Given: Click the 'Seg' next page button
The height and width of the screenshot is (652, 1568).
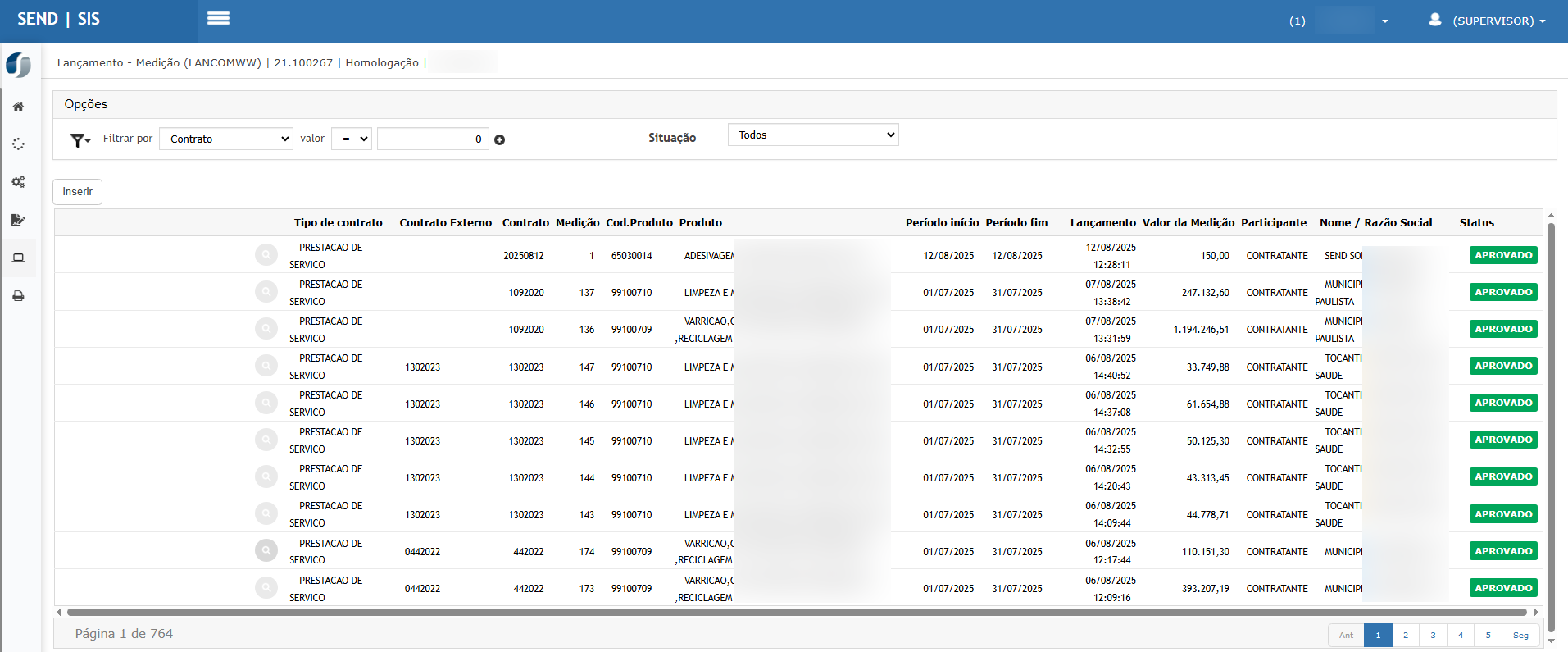Looking at the screenshot, I should (1520, 636).
